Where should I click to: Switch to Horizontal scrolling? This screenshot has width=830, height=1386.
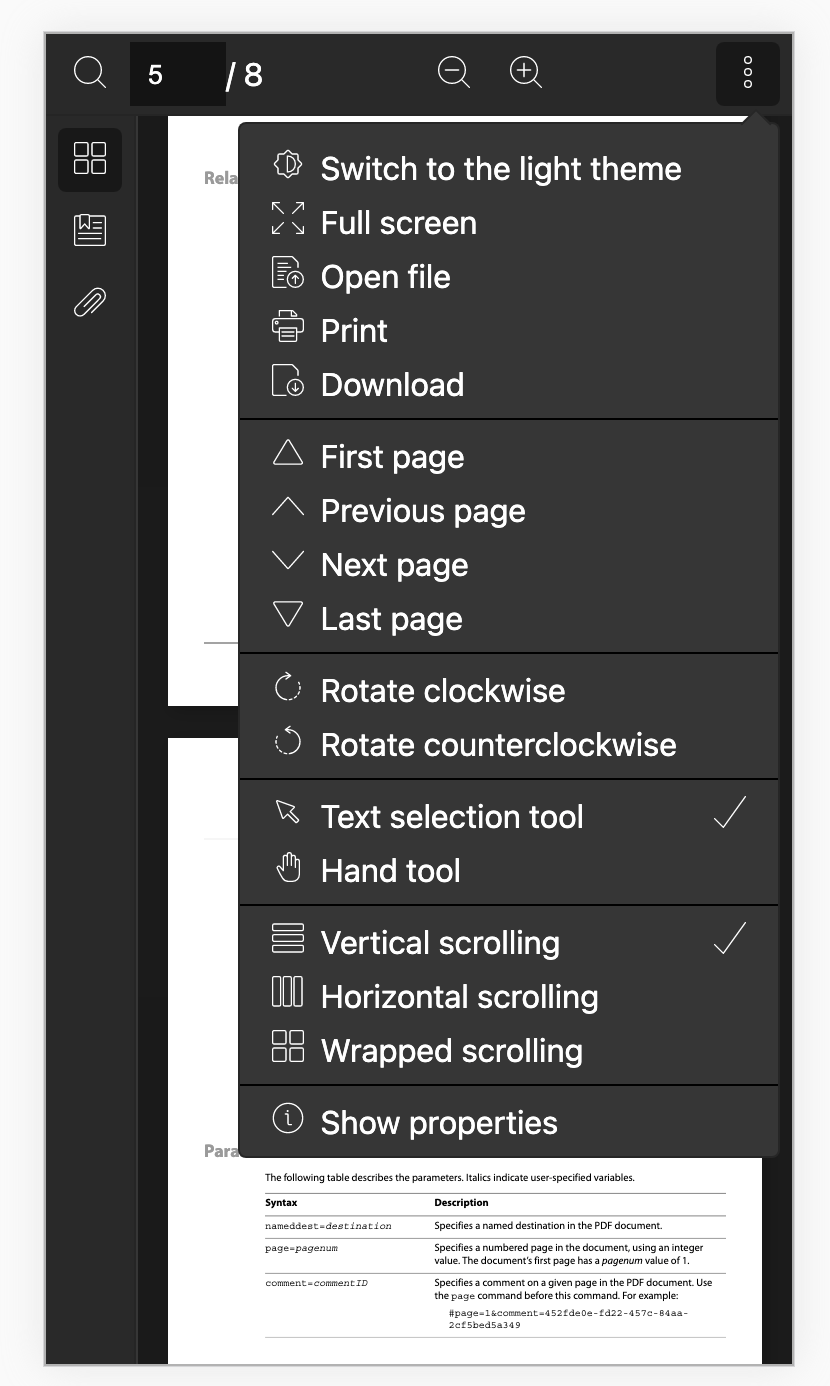click(x=459, y=996)
